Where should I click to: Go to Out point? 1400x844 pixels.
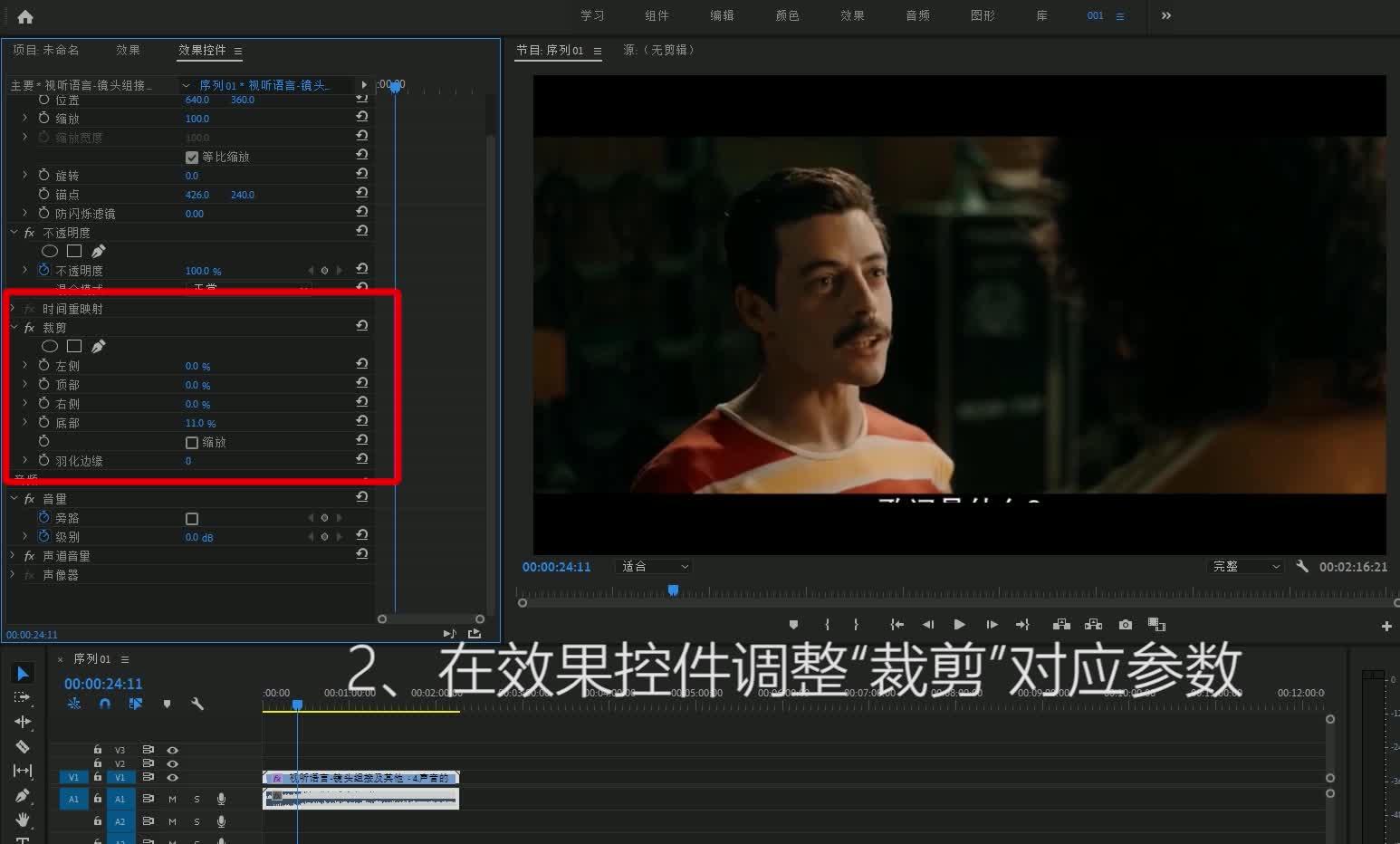(x=1023, y=624)
